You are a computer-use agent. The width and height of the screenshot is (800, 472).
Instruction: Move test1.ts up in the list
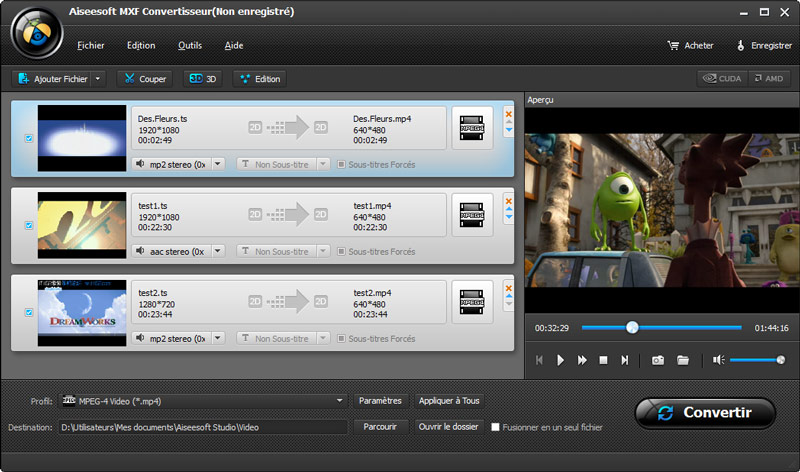pos(509,209)
